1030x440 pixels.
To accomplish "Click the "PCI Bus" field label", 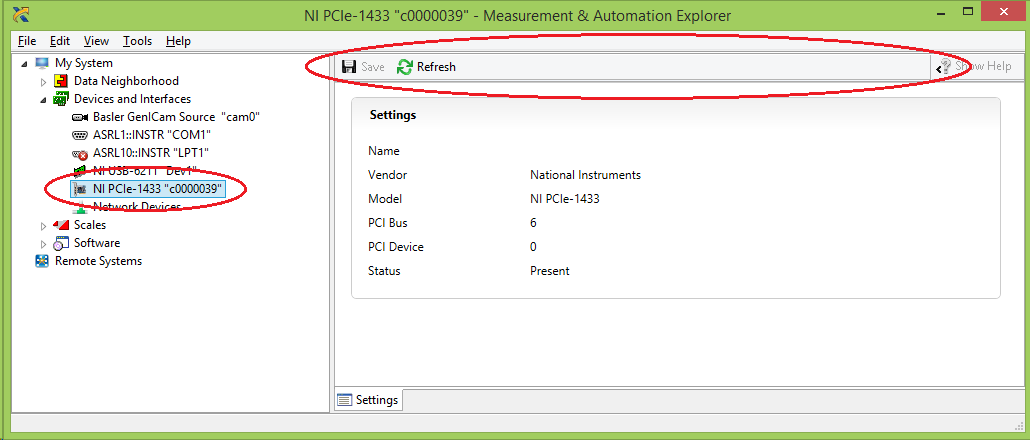I will [388, 223].
